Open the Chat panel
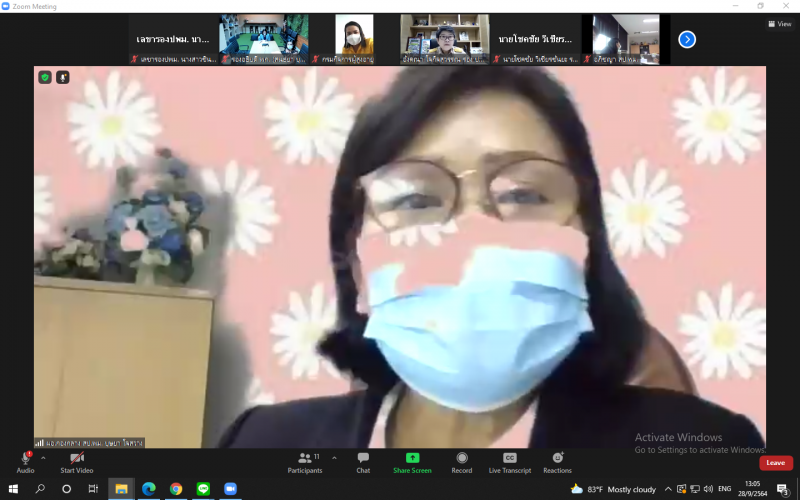 pos(363,462)
